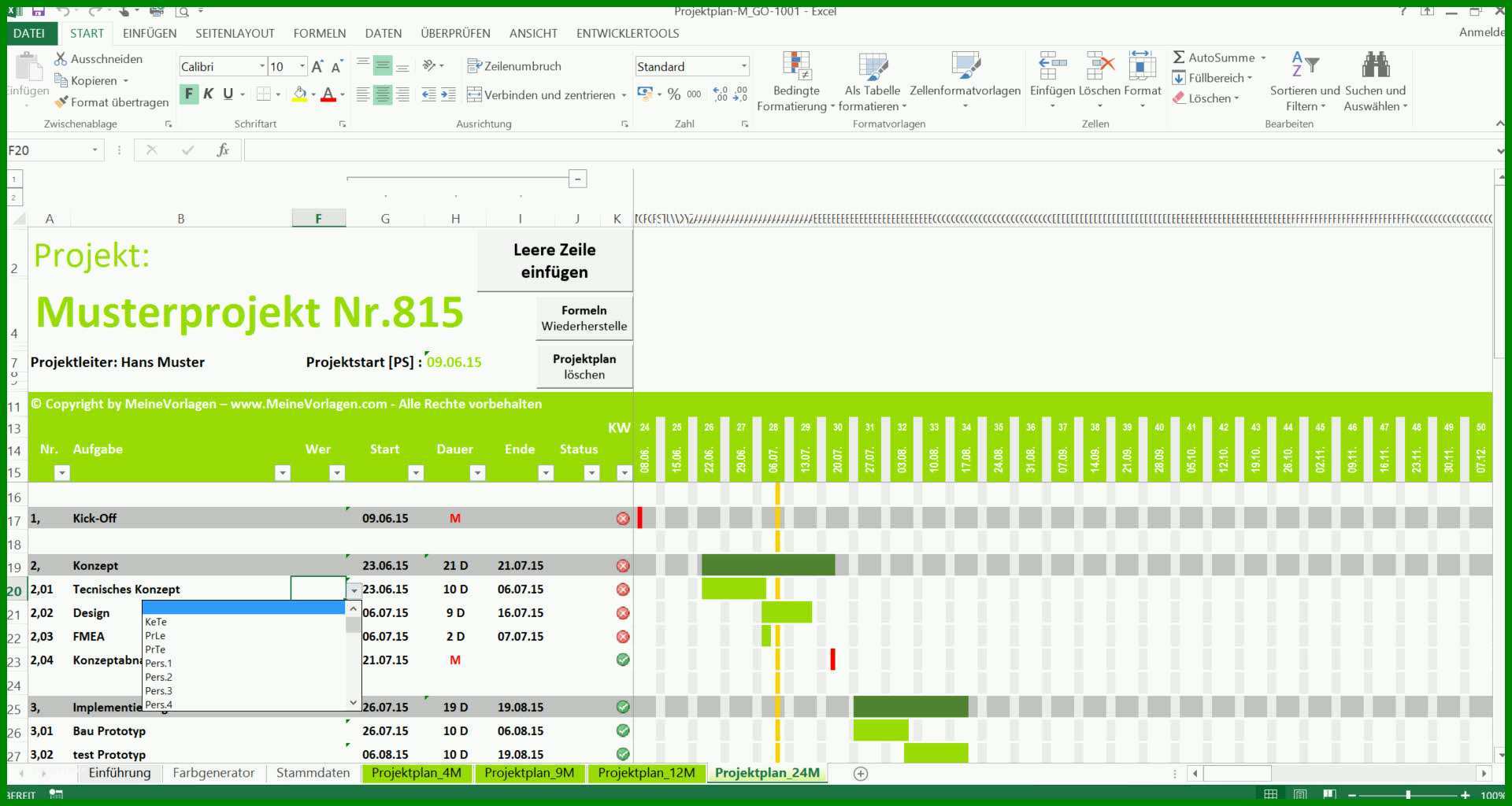Screen dimensions: 1512x806
Task: Switch to page layout view in status bar
Action: click(x=1300, y=794)
